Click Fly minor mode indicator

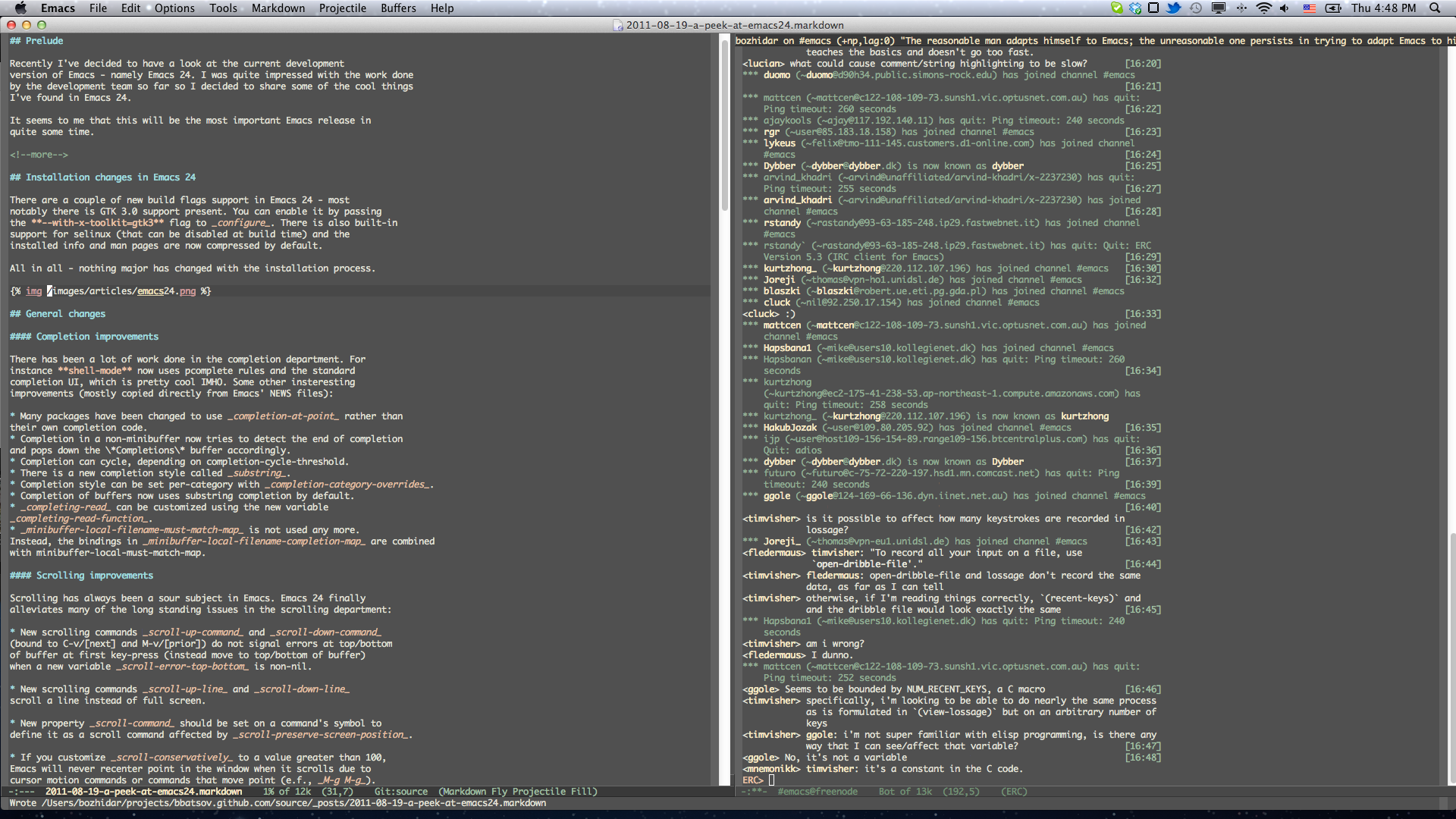tap(500, 792)
